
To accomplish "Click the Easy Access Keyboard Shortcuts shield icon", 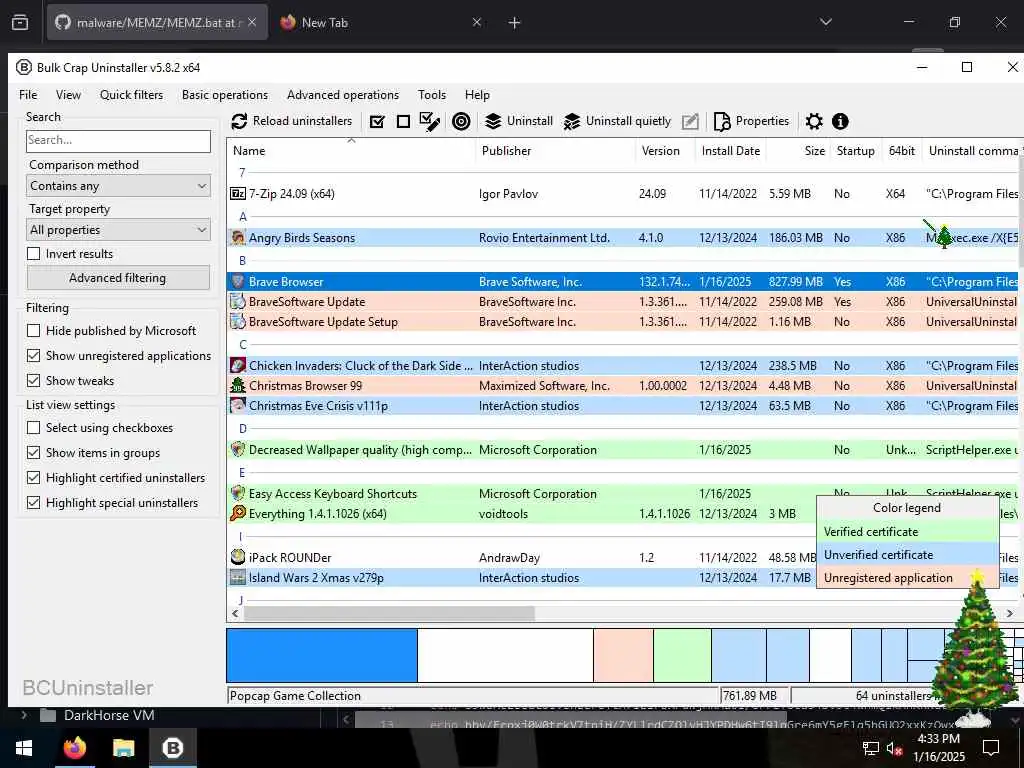I will (238, 494).
